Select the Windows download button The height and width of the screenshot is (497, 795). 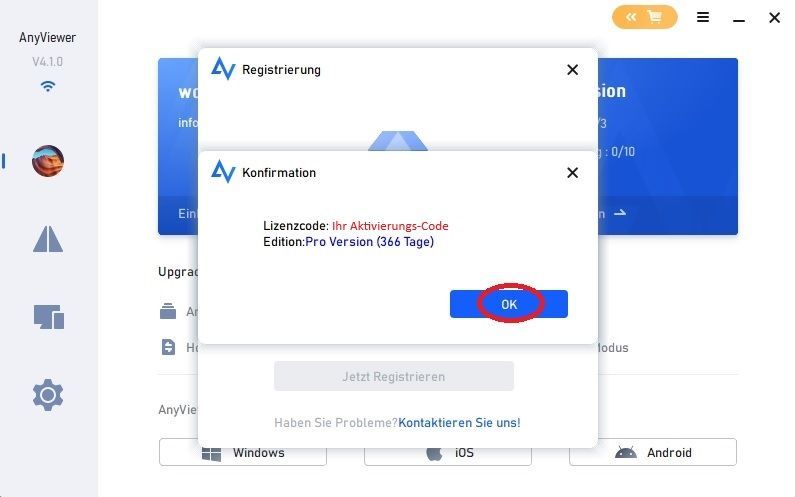click(x=243, y=452)
